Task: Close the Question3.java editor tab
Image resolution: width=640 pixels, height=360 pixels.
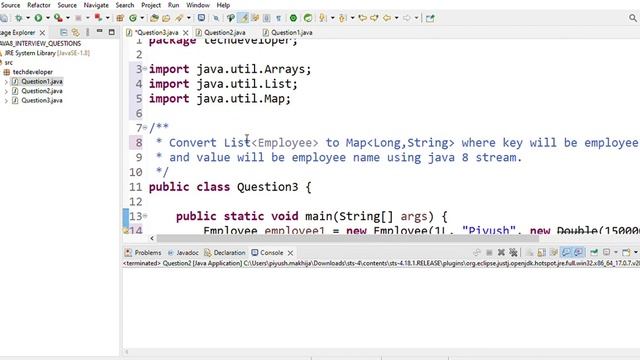Action: pos(186,33)
